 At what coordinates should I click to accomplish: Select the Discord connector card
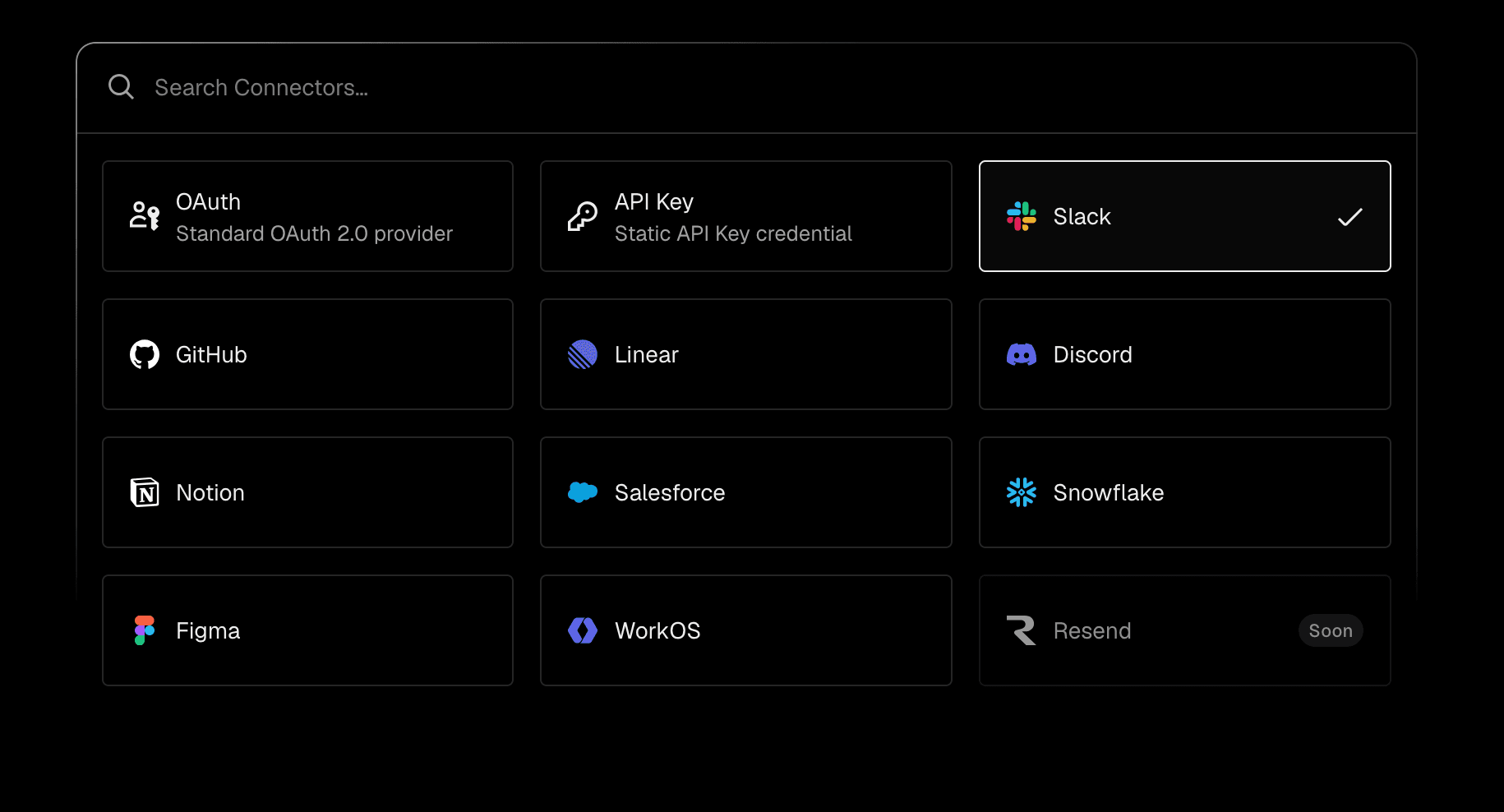coord(1185,354)
